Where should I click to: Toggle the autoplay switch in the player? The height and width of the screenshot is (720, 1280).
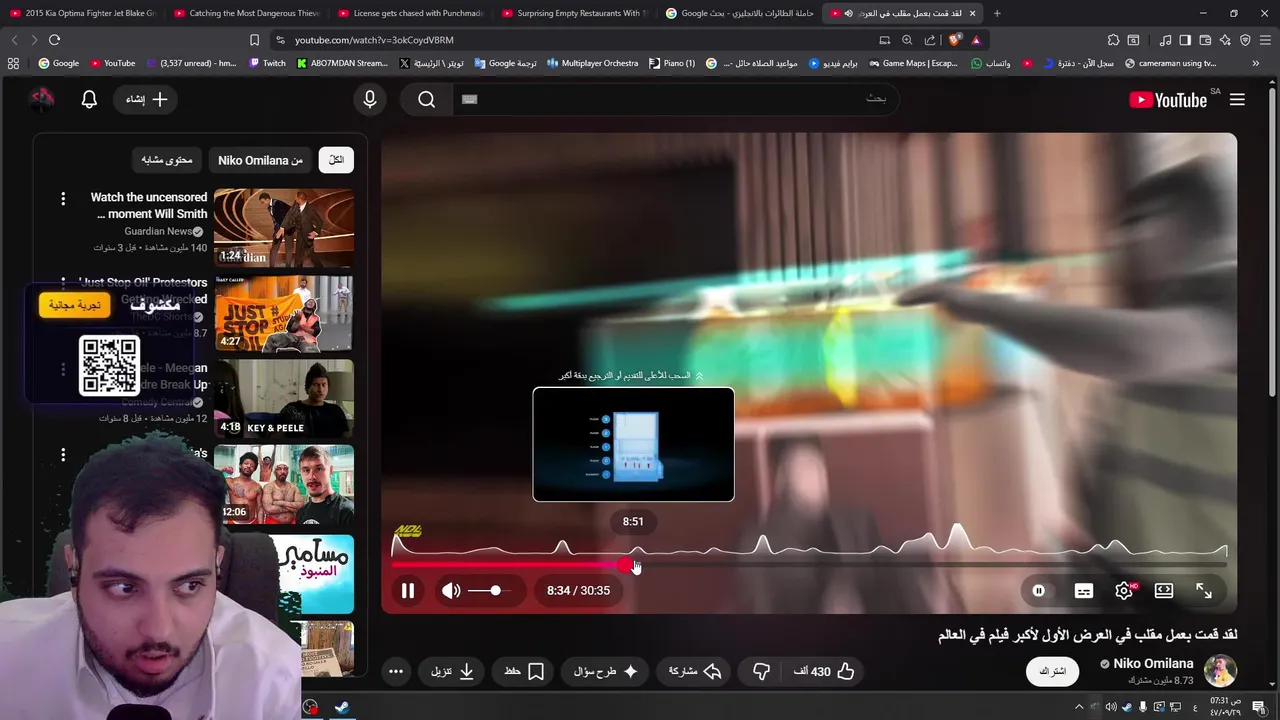point(1039,591)
